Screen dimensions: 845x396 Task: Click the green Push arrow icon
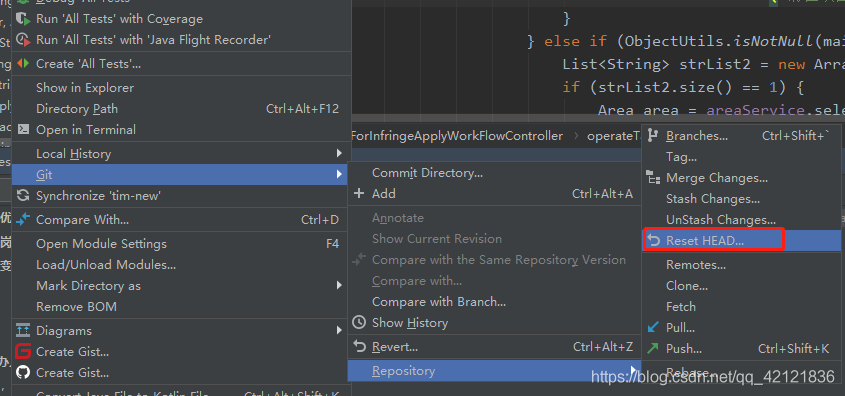click(654, 349)
